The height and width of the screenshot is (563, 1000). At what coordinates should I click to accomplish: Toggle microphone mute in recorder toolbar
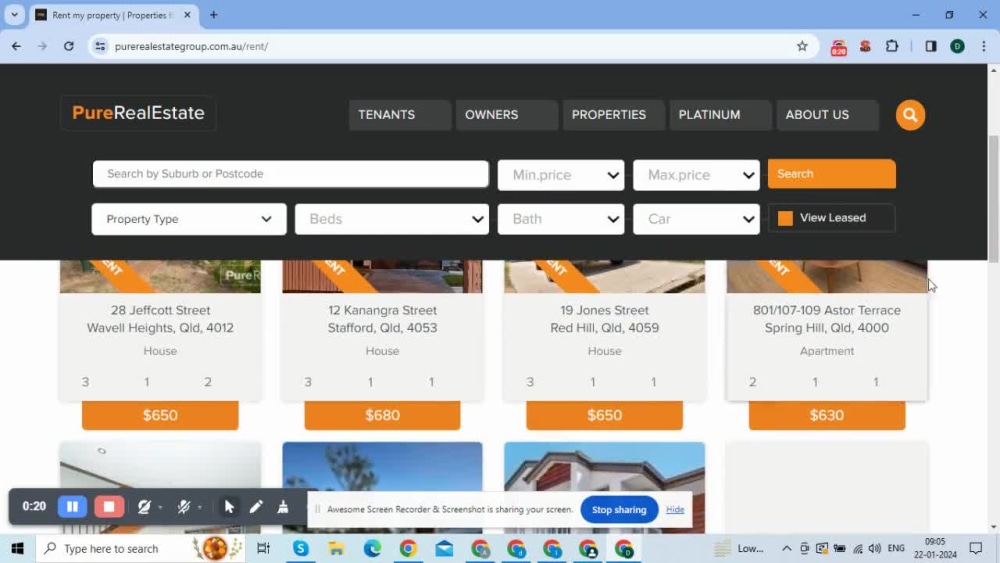point(184,506)
